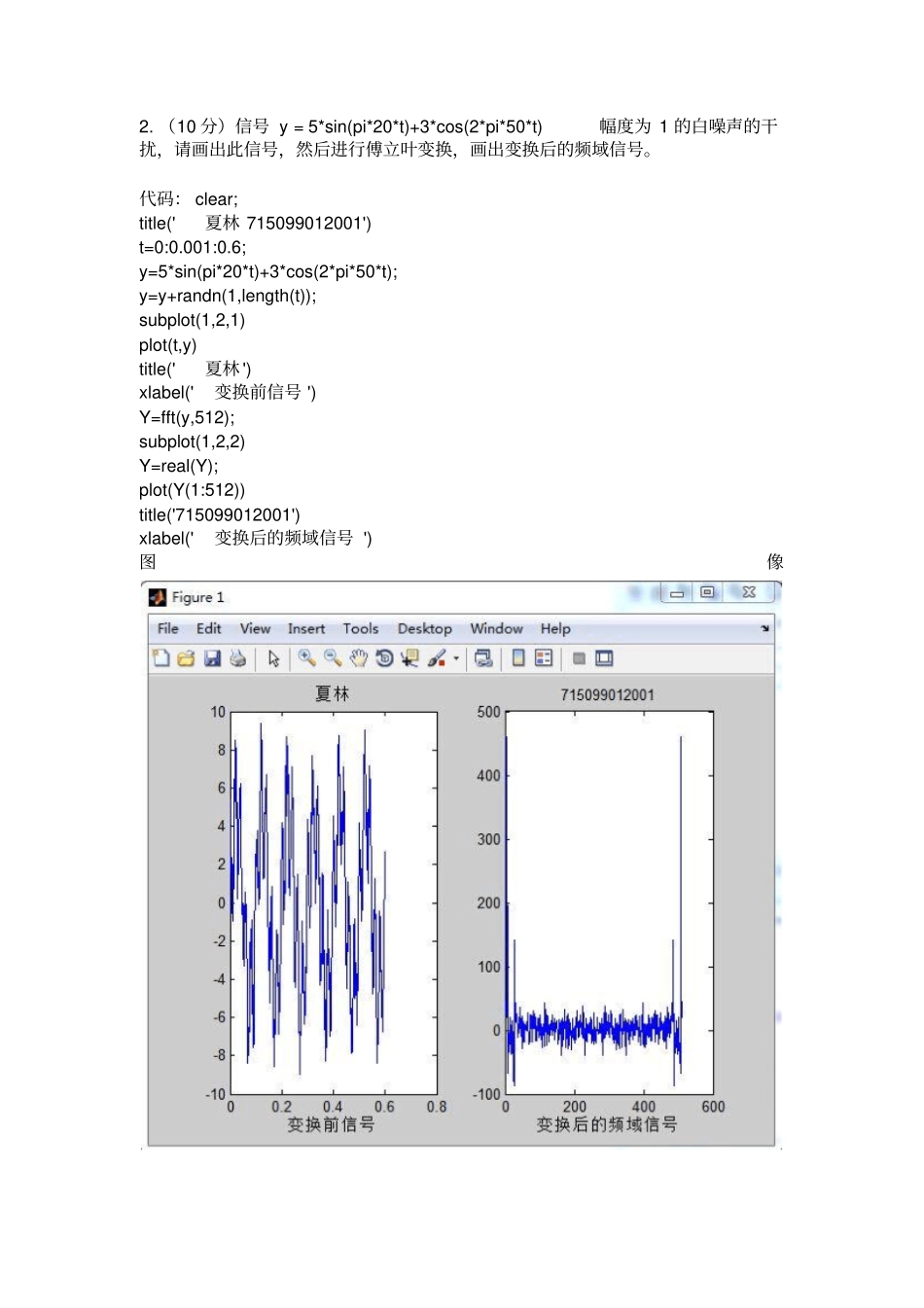
Task: Open the Tools menu
Action: pyautogui.click(x=360, y=629)
